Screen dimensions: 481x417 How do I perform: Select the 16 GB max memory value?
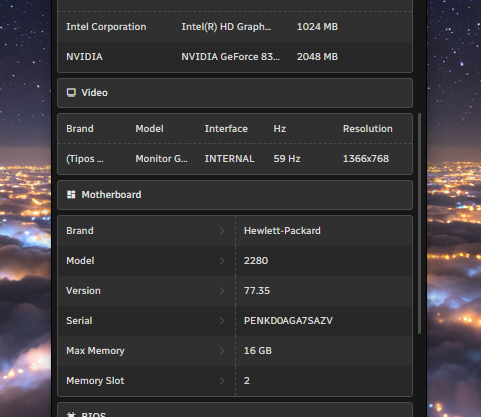point(258,351)
